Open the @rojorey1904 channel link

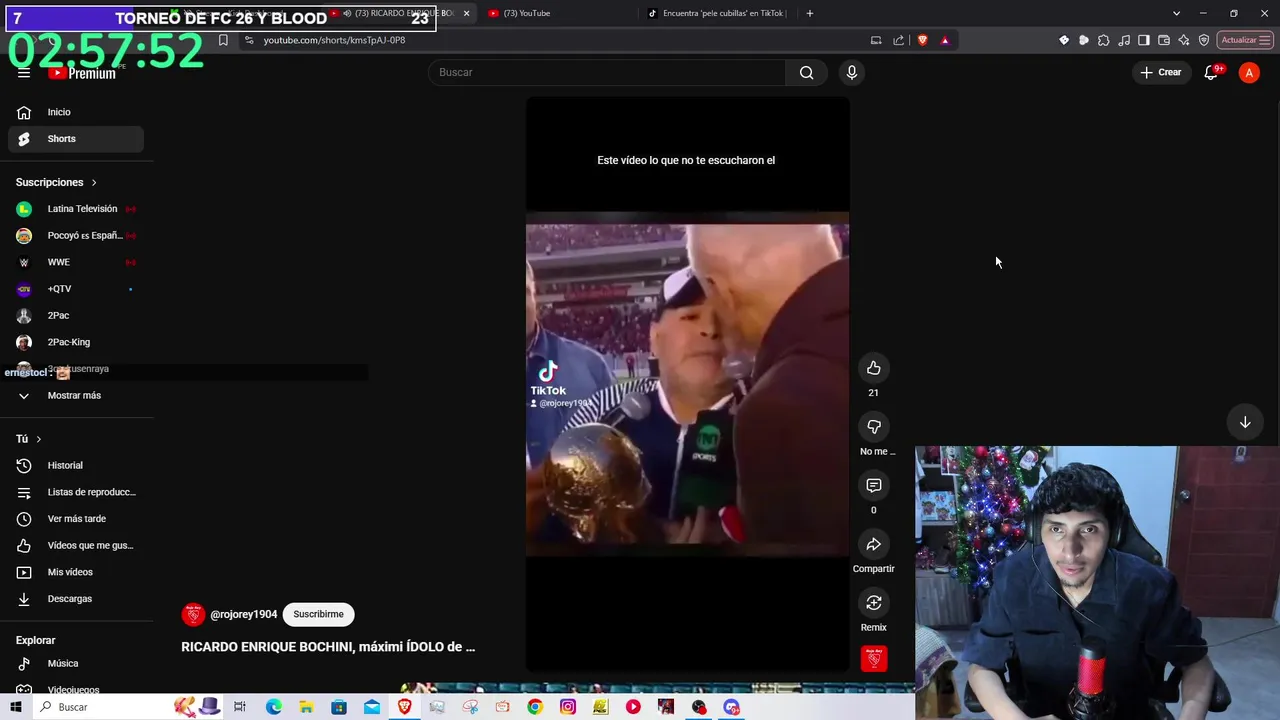tap(243, 615)
